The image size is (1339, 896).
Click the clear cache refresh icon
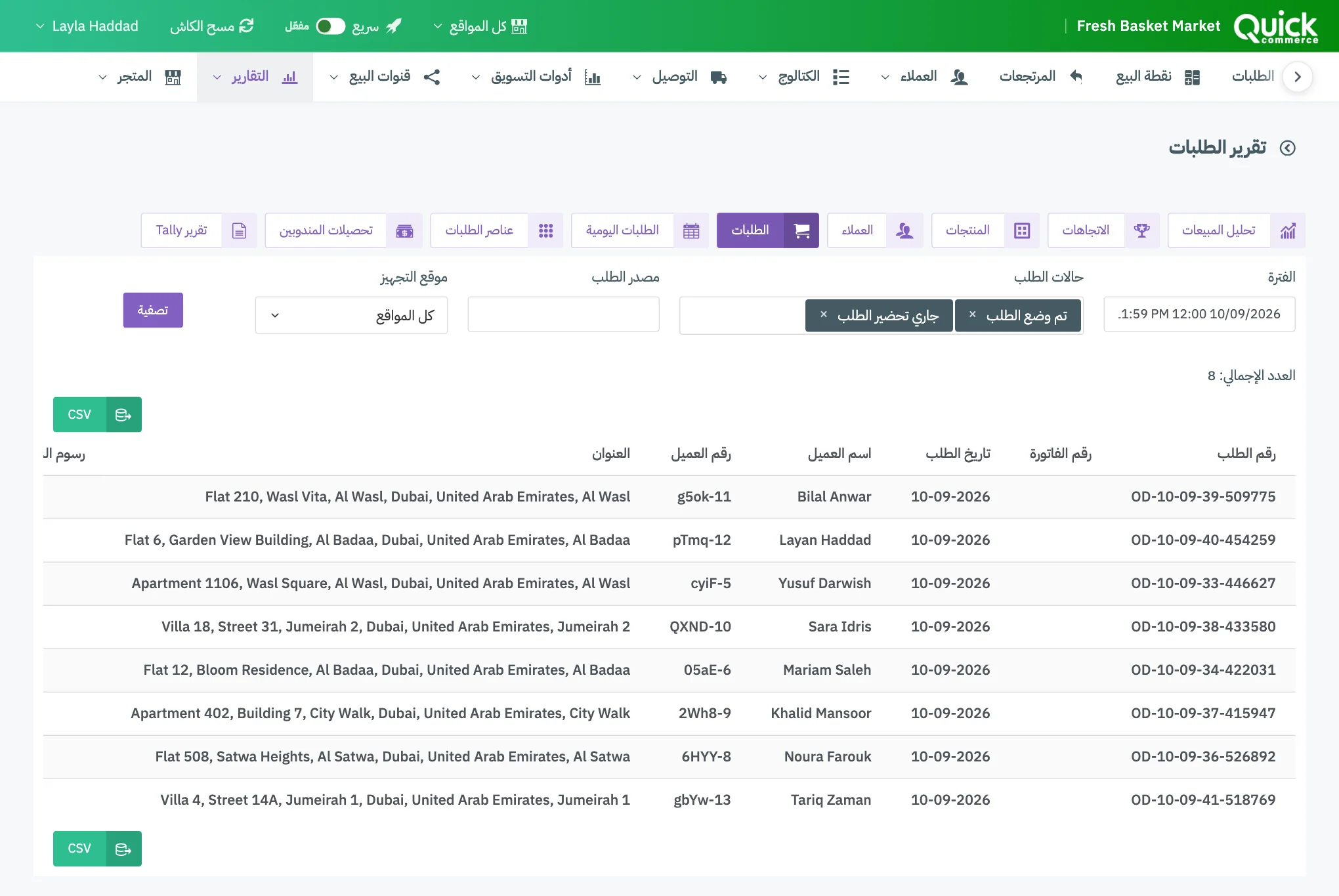pyautogui.click(x=246, y=26)
